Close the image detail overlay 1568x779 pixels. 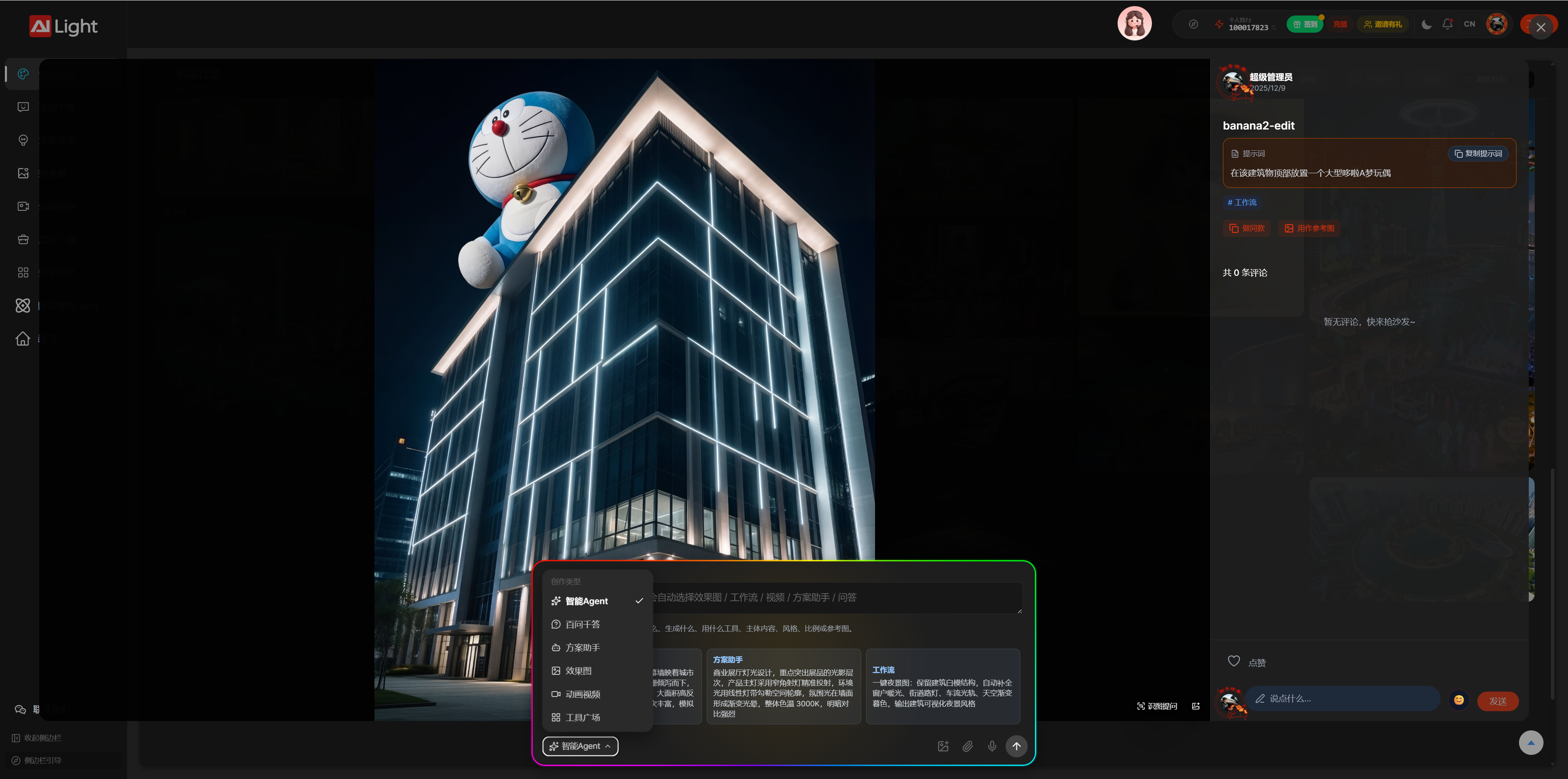[x=1541, y=27]
